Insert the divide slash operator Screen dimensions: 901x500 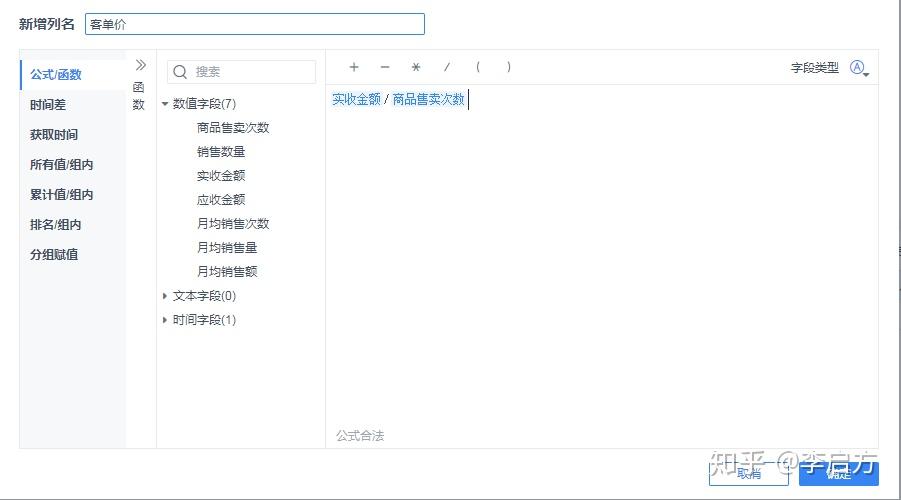tap(446, 67)
